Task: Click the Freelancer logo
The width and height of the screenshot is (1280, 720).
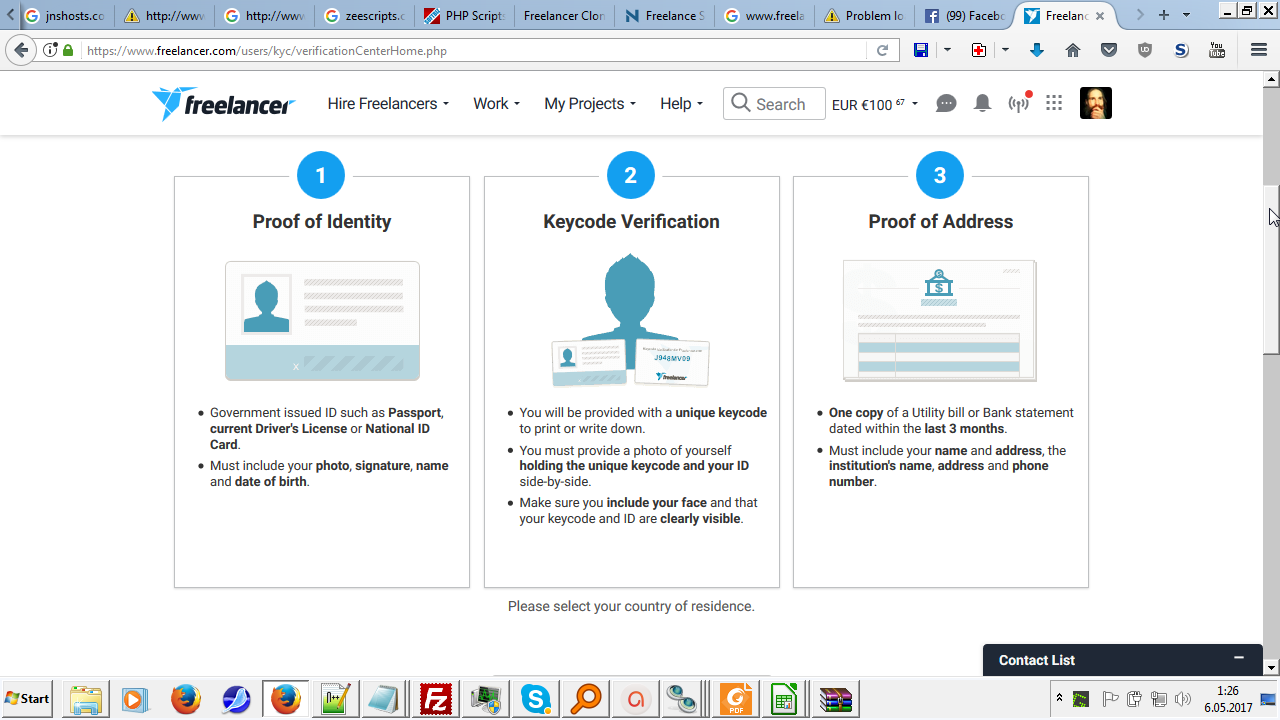Action: click(x=223, y=104)
